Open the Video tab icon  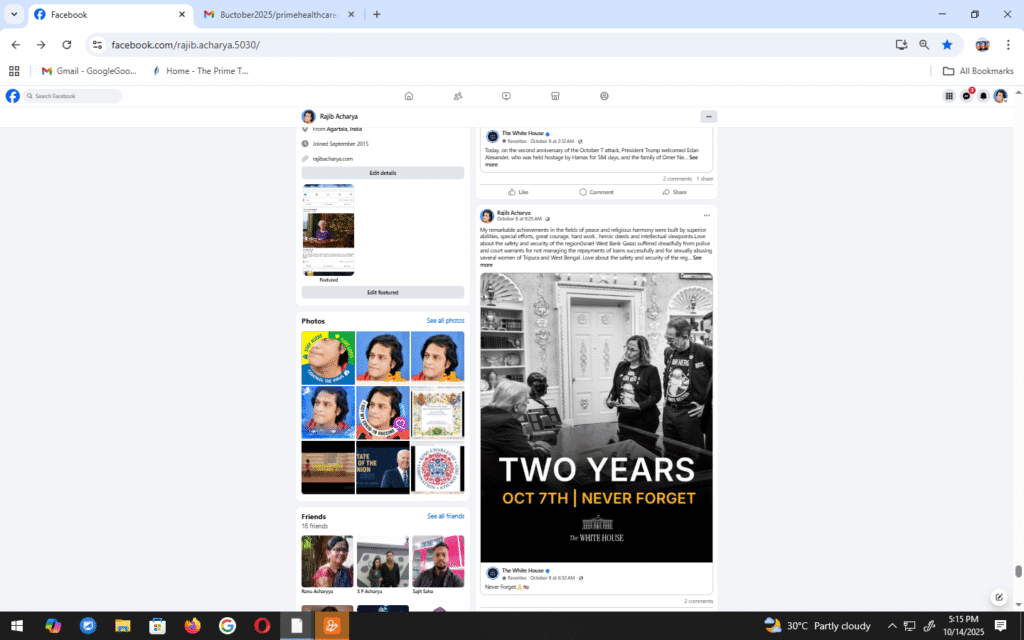[x=506, y=96]
